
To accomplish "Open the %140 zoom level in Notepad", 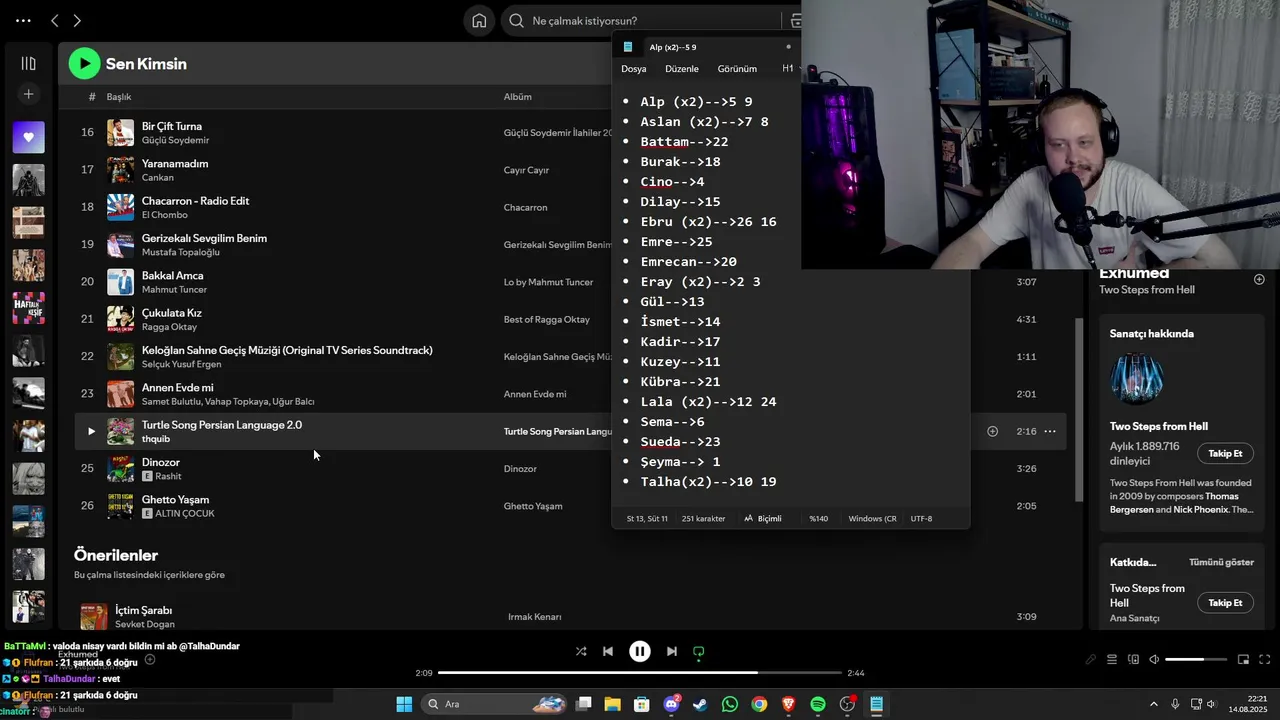I will click(x=819, y=519).
